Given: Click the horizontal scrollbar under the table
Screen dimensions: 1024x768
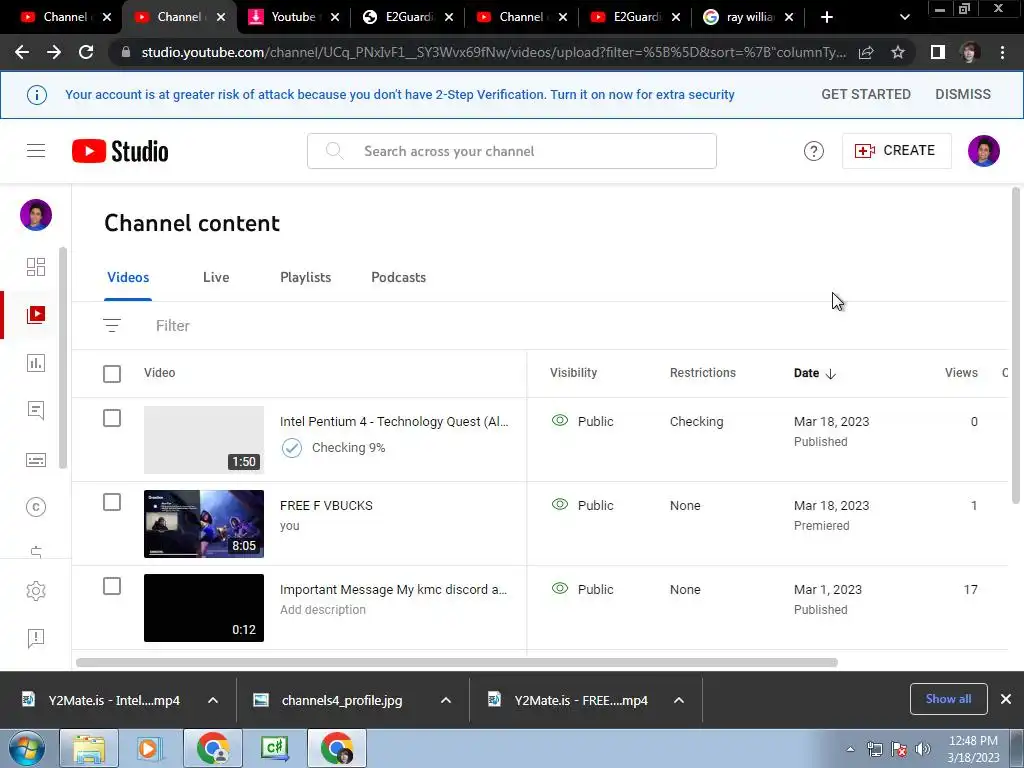Looking at the screenshot, I should pos(456,662).
